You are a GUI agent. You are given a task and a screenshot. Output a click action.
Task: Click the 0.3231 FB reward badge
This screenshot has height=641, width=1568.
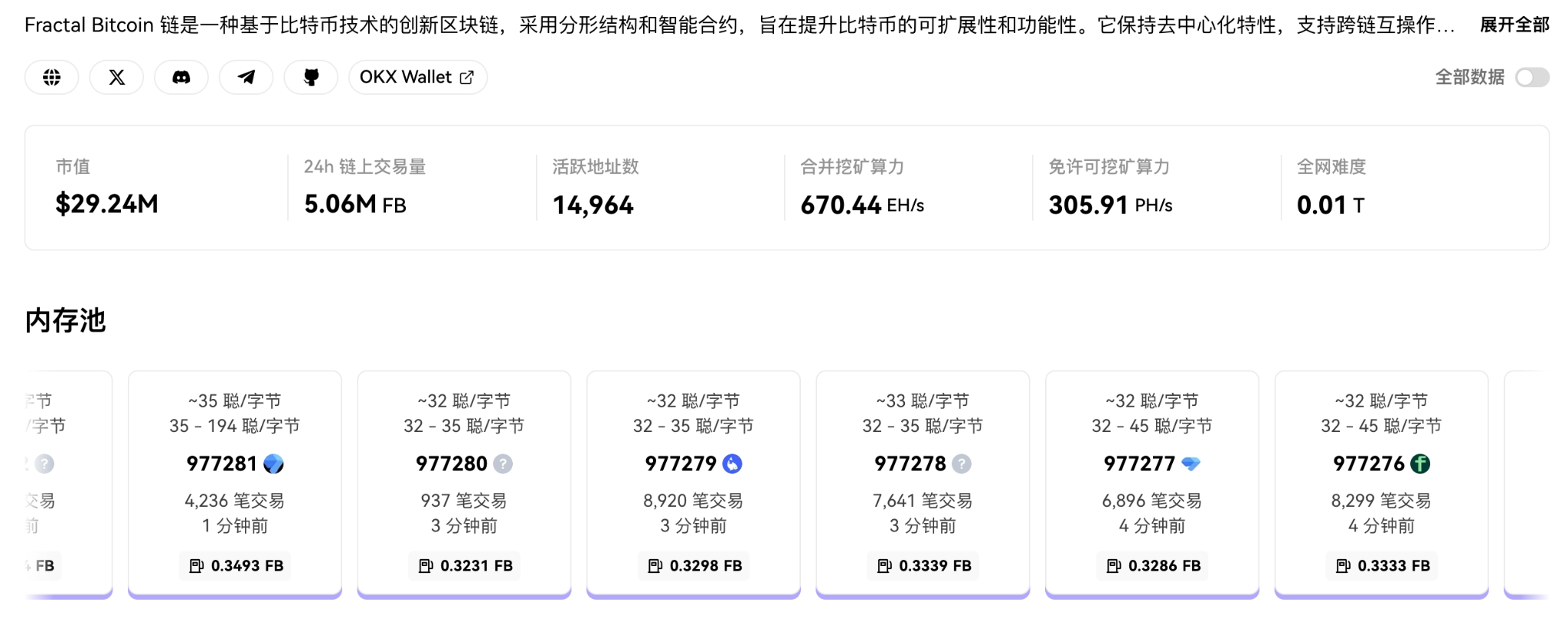[465, 566]
